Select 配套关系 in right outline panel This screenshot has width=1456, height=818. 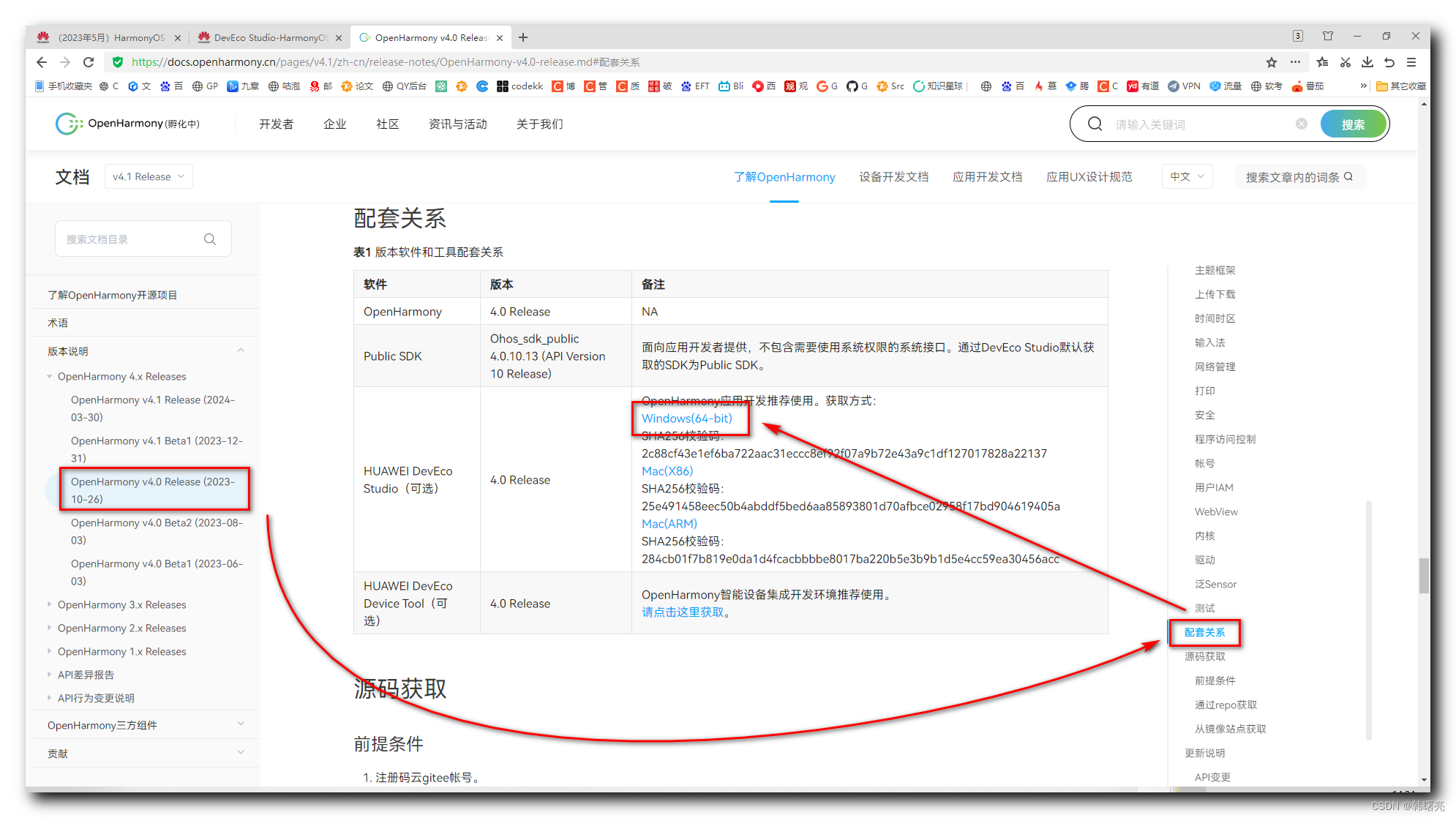click(1204, 631)
